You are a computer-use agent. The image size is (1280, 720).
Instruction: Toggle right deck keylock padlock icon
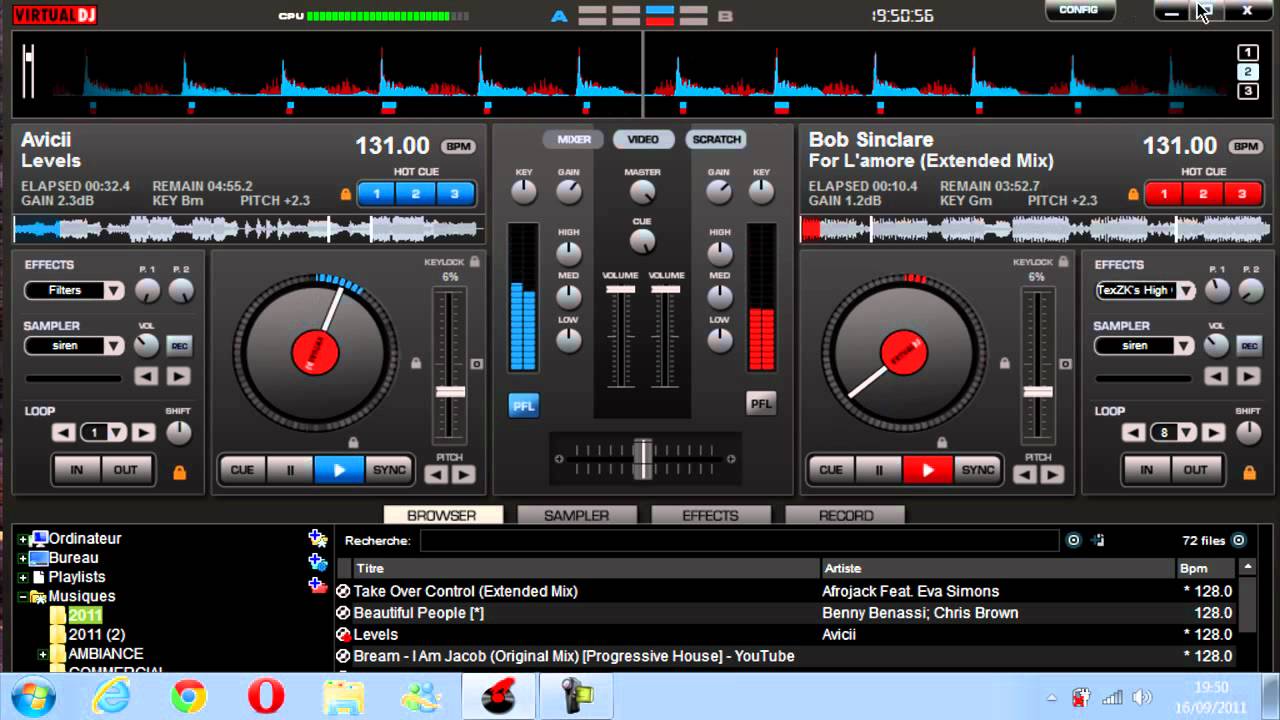tap(1062, 262)
